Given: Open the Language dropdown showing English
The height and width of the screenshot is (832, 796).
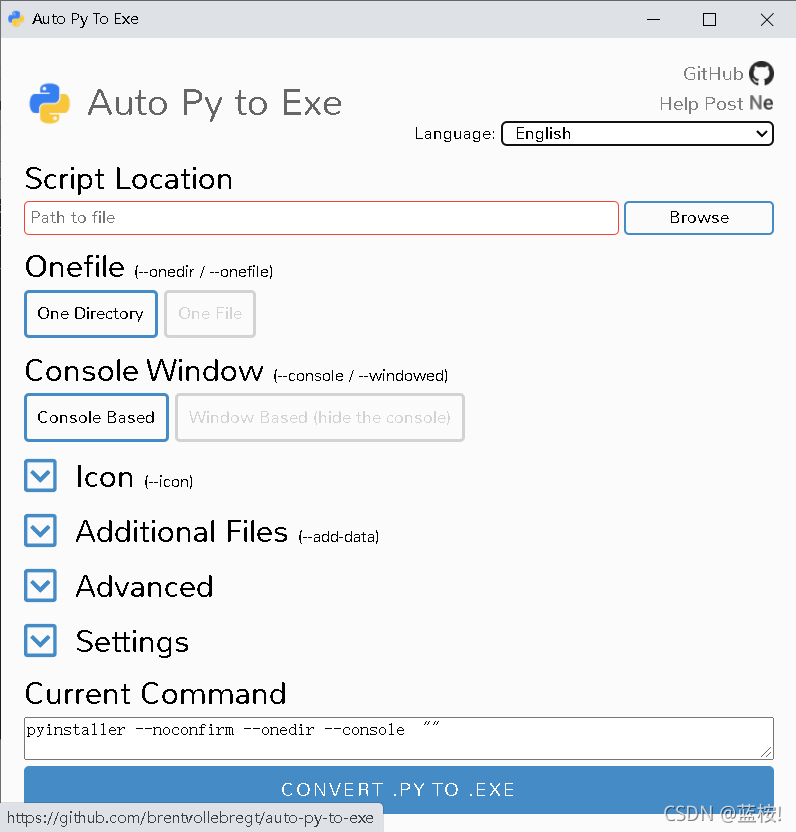Looking at the screenshot, I should pyautogui.click(x=637, y=133).
